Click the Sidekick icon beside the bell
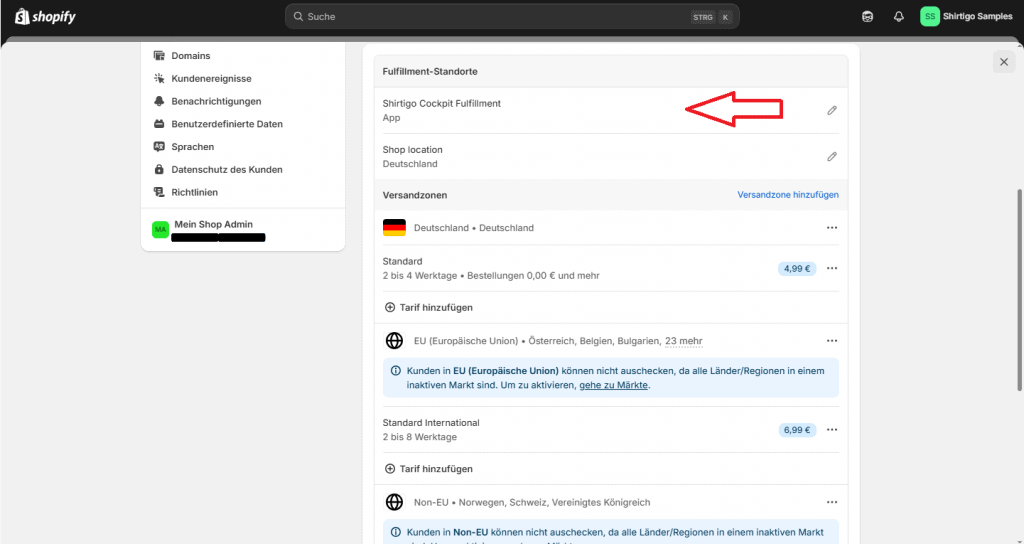The height and width of the screenshot is (544, 1024). [x=868, y=17]
